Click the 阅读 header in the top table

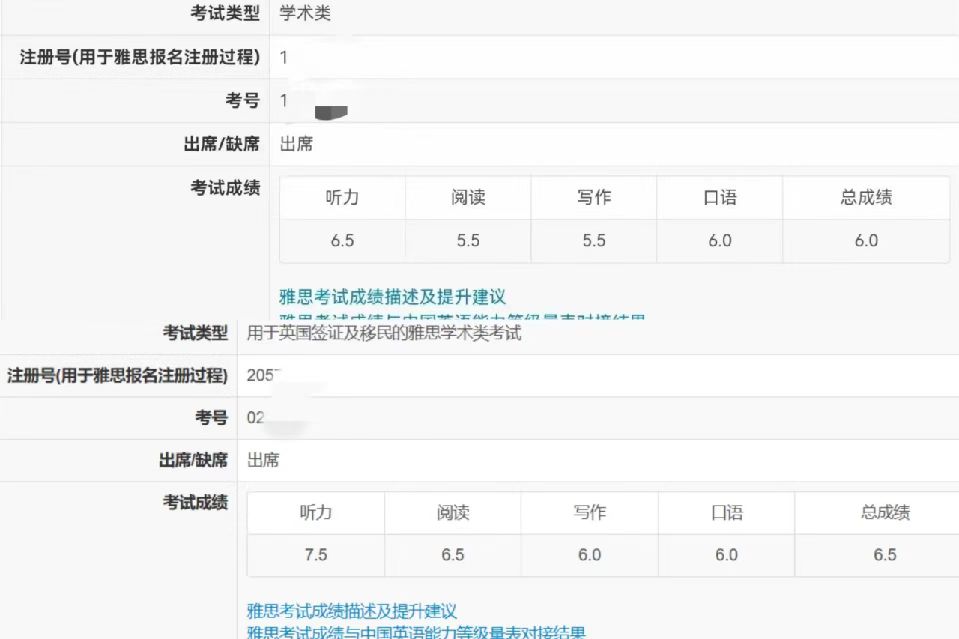coord(468,198)
